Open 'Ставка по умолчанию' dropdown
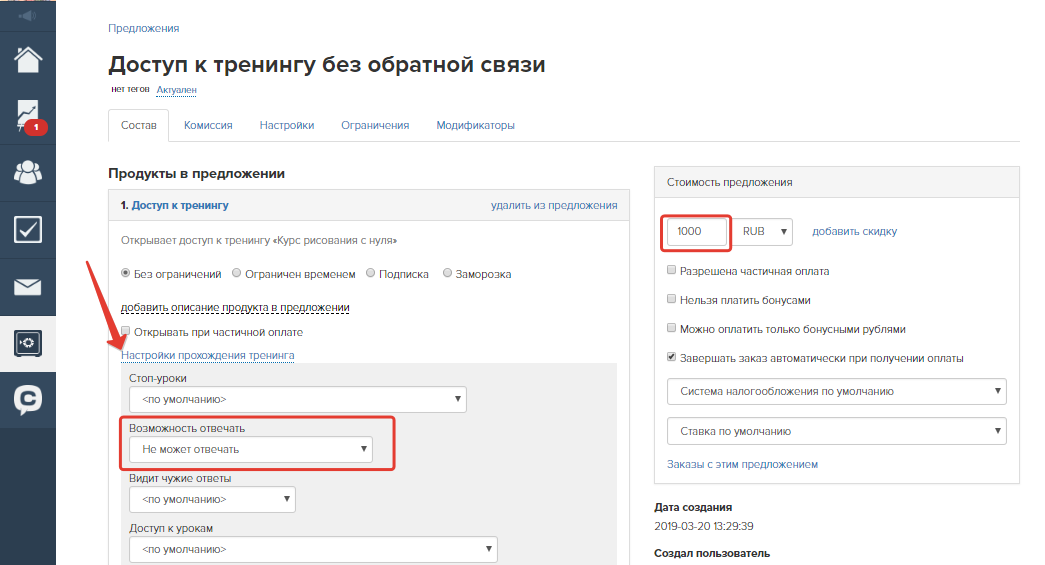Screen dimensions: 1045x565 (836, 431)
